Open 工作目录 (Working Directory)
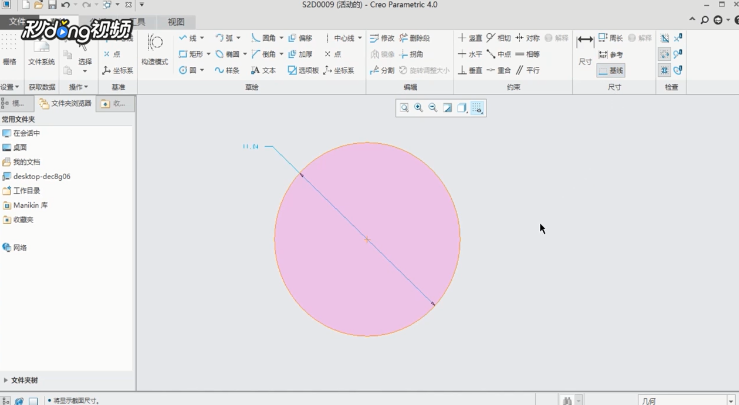The image size is (739, 405). pyautogui.click(x=21, y=190)
